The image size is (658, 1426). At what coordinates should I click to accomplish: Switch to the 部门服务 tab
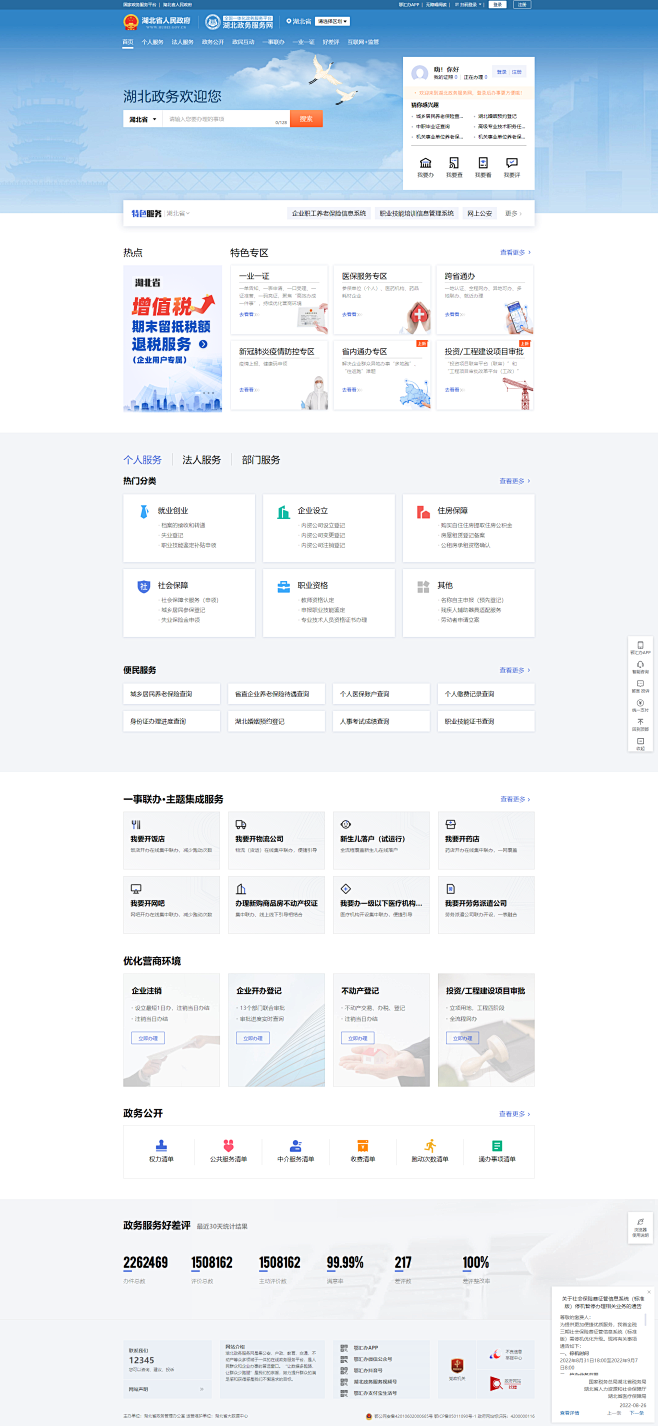261,460
